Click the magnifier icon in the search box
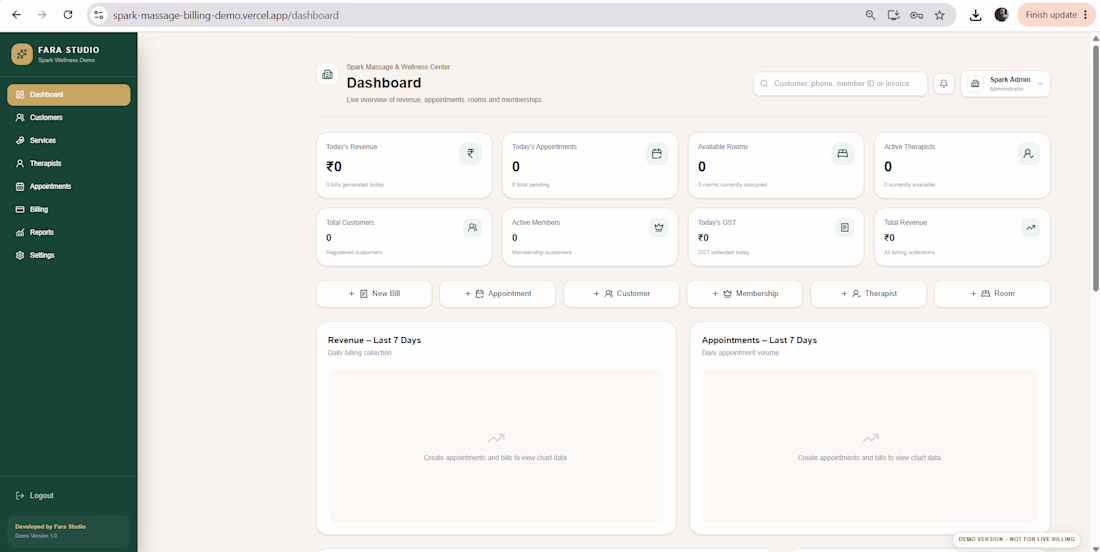Screen dimensions: 1100x552 (x=764, y=83)
